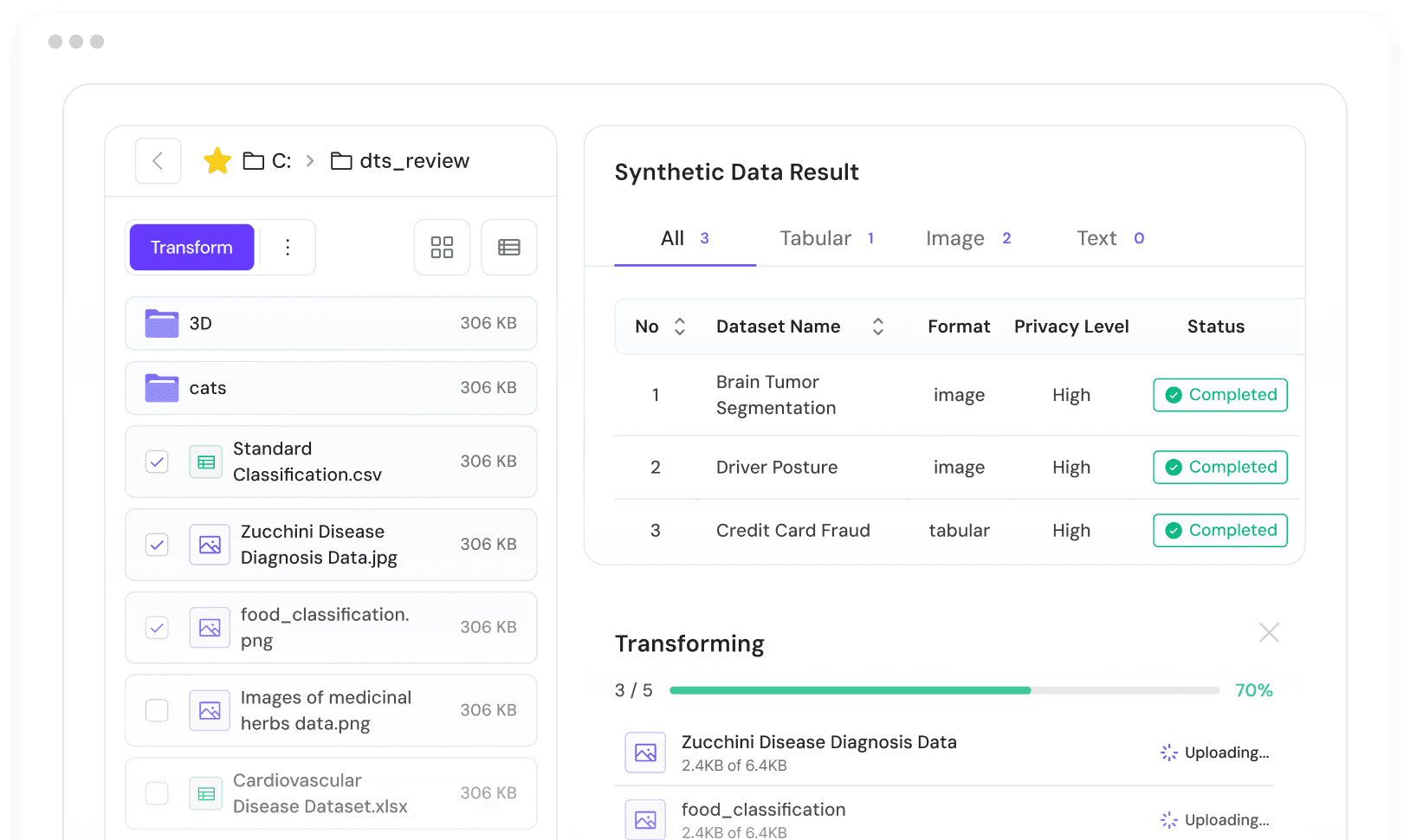Viewport: 1410px width, 840px height.
Task: Click the back navigation arrow
Action: point(158,161)
